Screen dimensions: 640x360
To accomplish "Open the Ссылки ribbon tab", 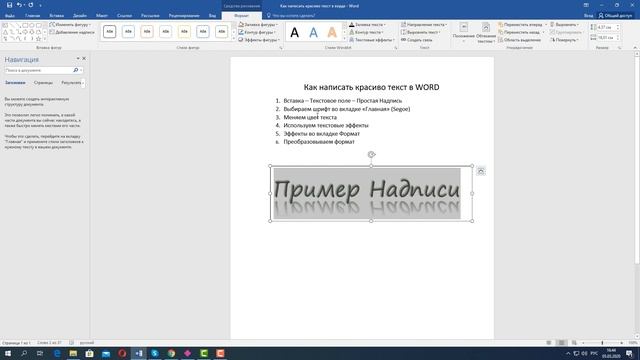I will click(x=124, y=16).
